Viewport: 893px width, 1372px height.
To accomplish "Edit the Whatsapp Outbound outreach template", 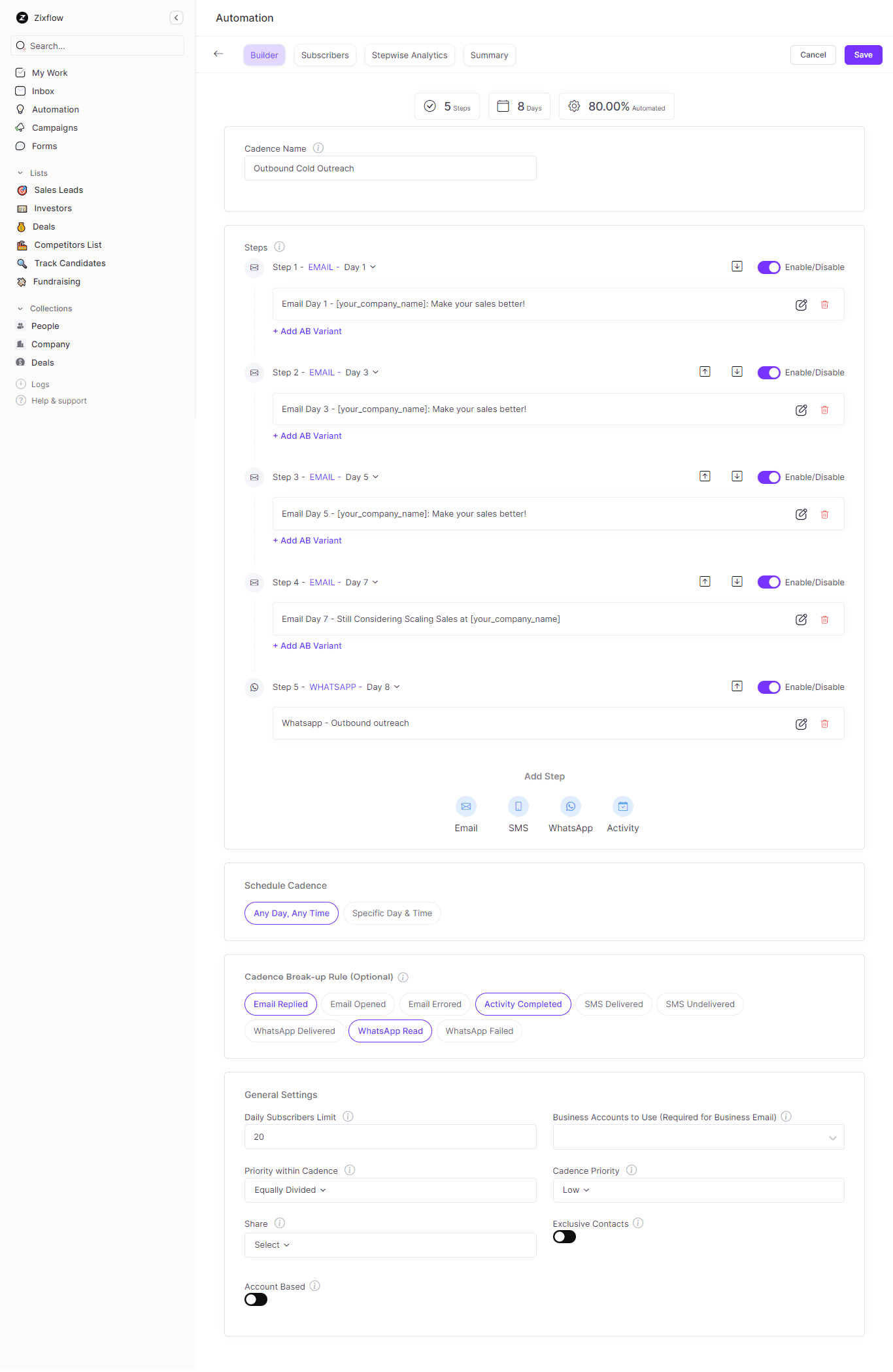I will [801, 724].
